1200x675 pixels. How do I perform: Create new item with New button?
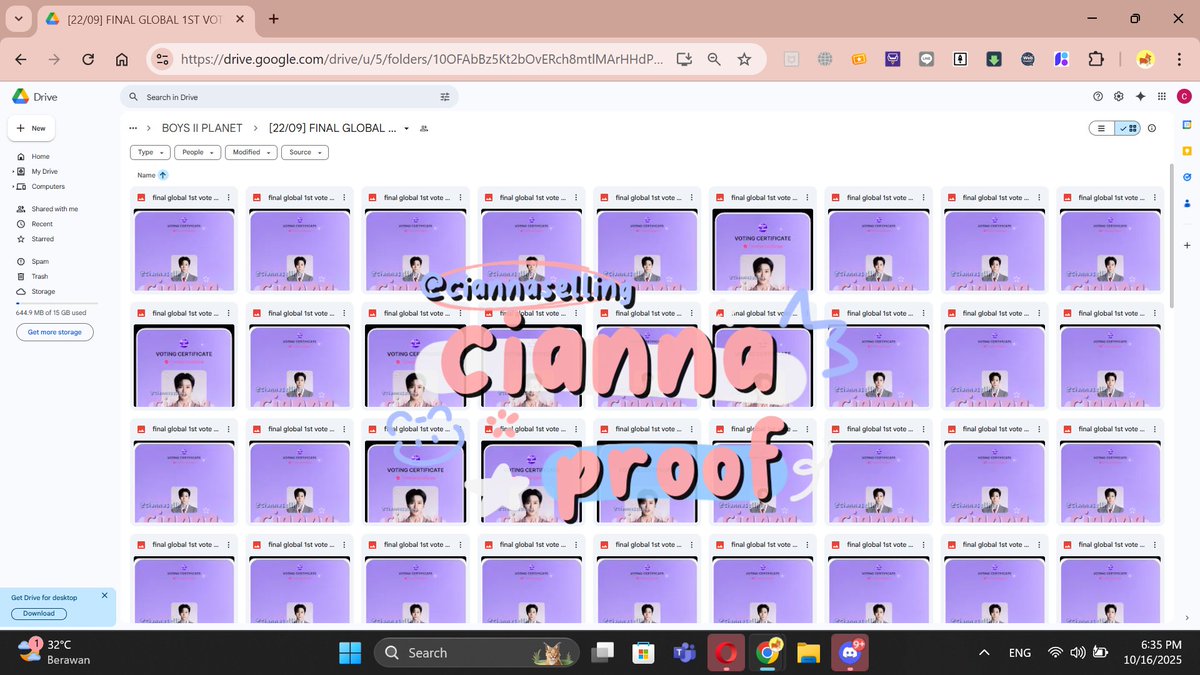[31, 128]
